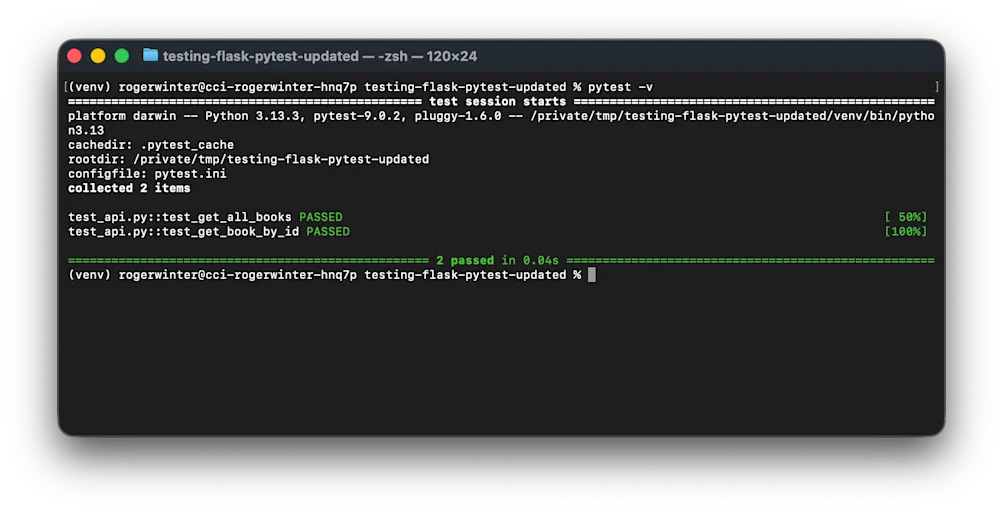The image size is (1003, 513).
Task: Click the 'pytest -v' command text
Action: click(x=620, y=87)
